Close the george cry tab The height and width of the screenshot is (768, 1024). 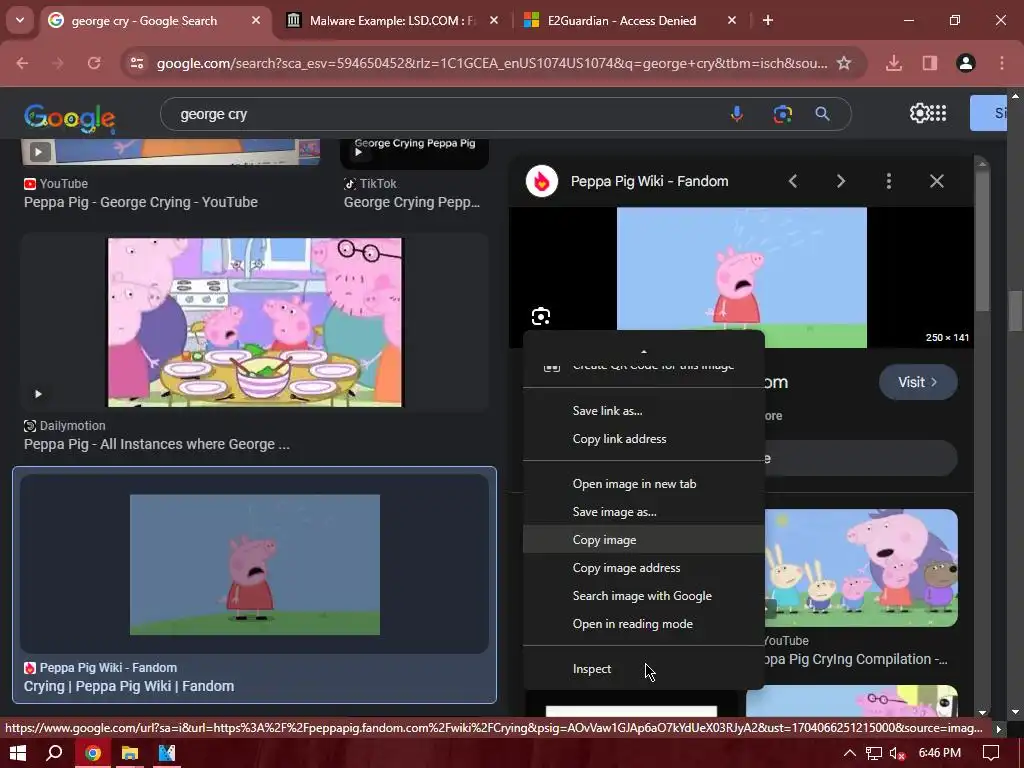pos(255,20)
